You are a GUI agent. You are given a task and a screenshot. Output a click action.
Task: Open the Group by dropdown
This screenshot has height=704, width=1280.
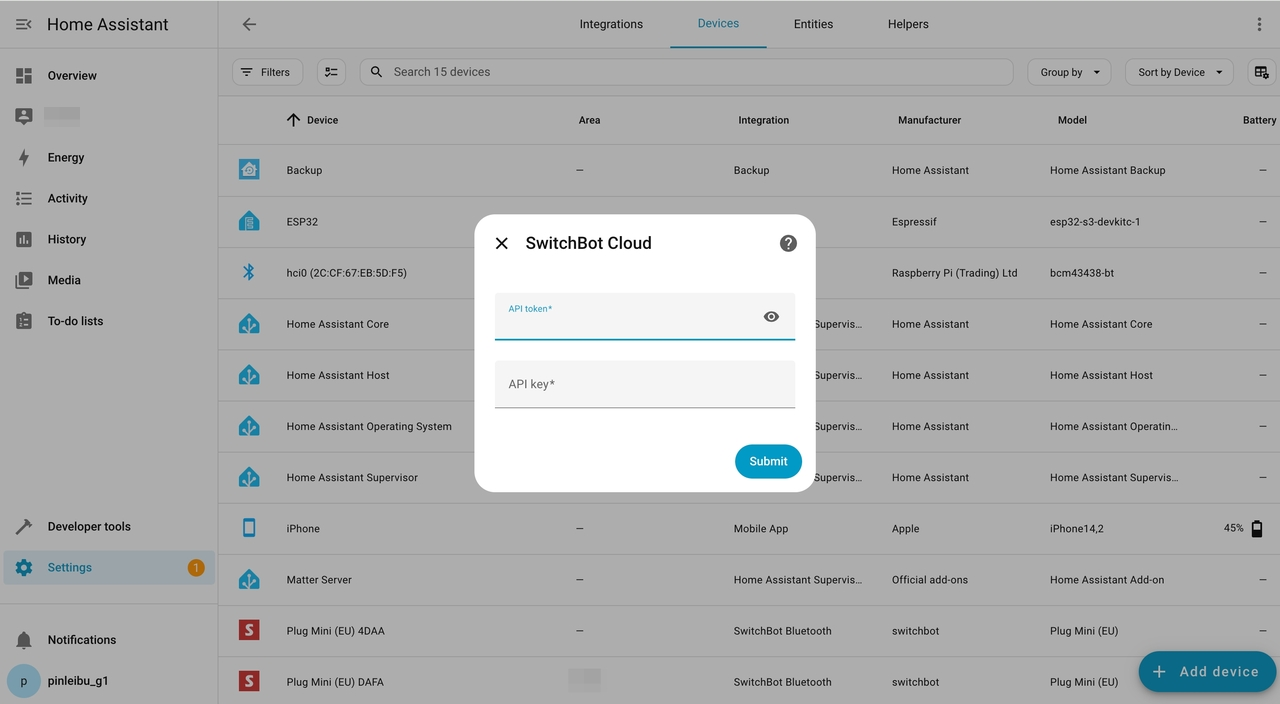(x=1069, y=72)
